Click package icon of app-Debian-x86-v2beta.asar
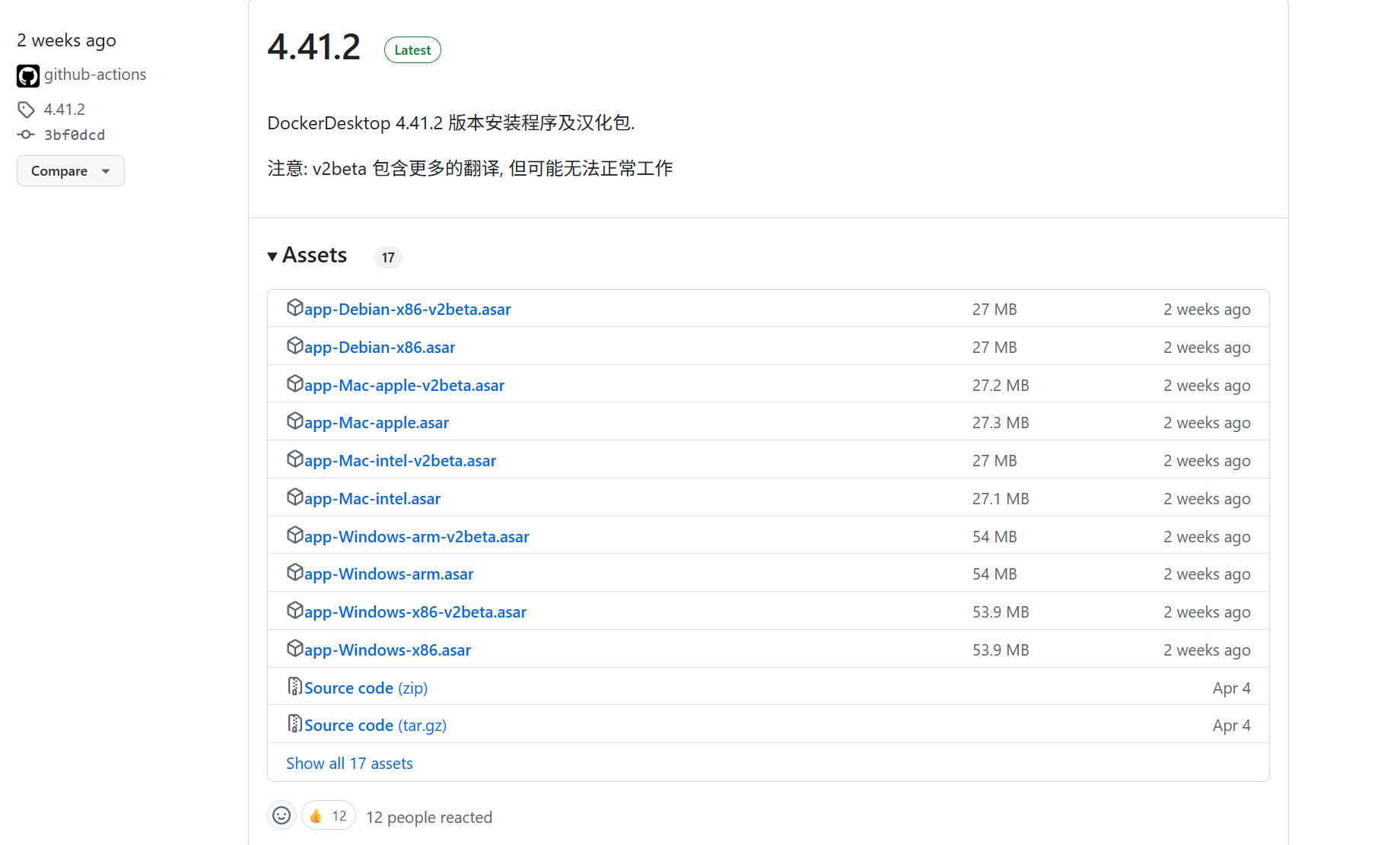 [294, 308]
